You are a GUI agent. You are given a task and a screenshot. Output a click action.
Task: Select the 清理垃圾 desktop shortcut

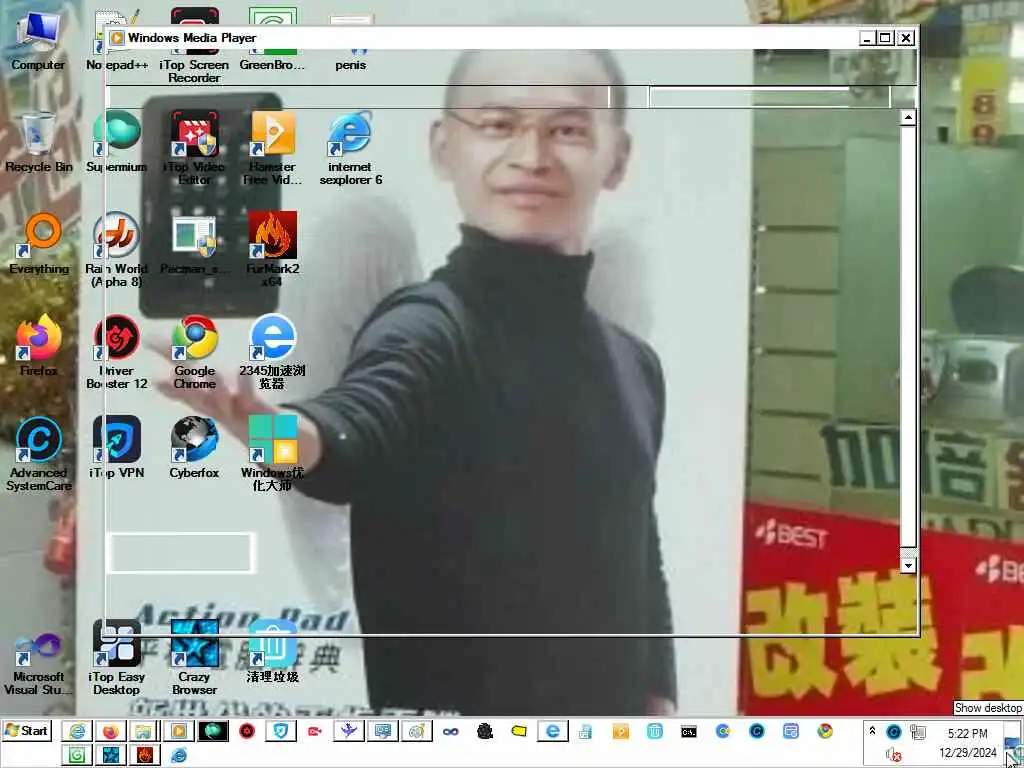click(272, 652)
